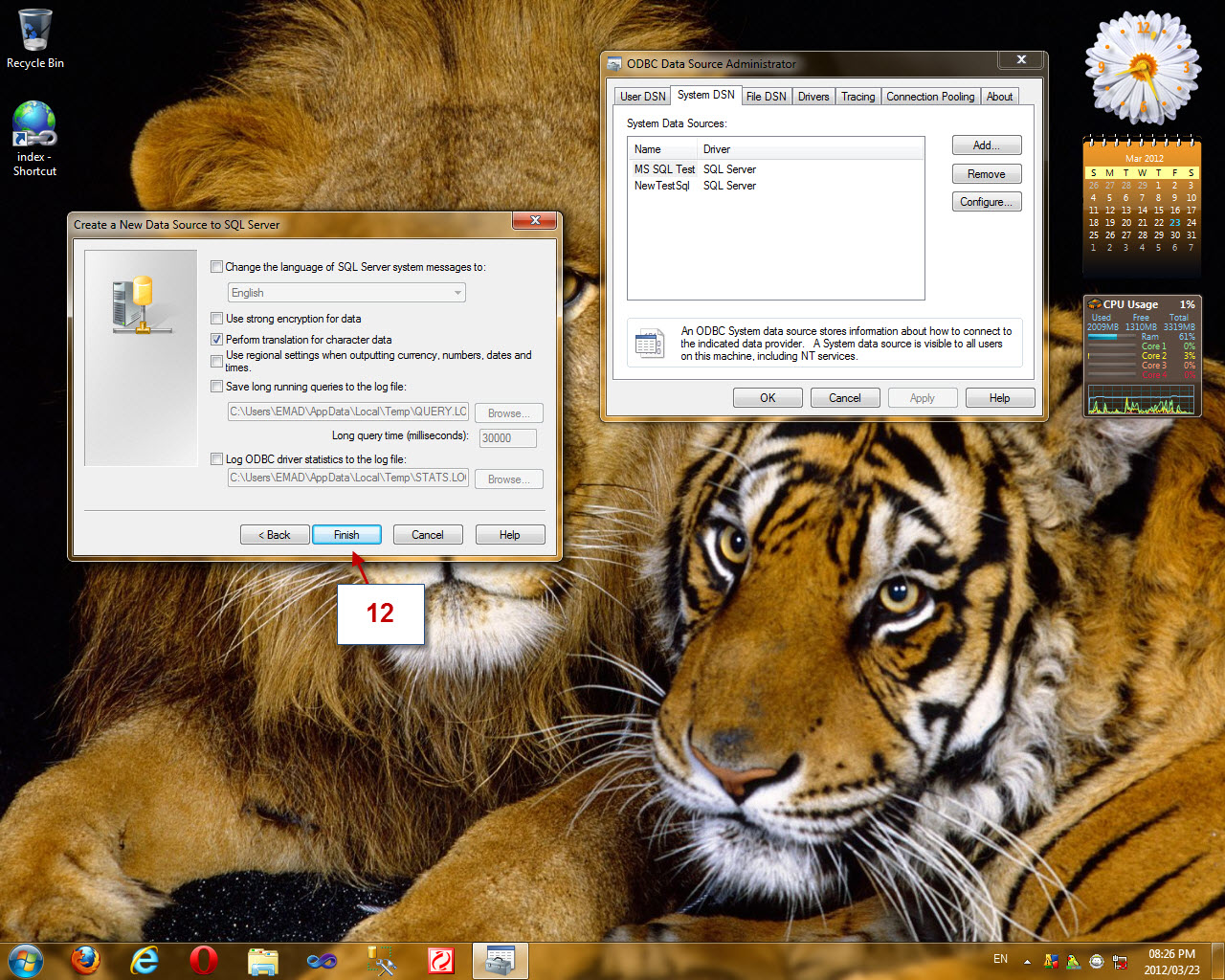Expand the English language dropdown

346,293
